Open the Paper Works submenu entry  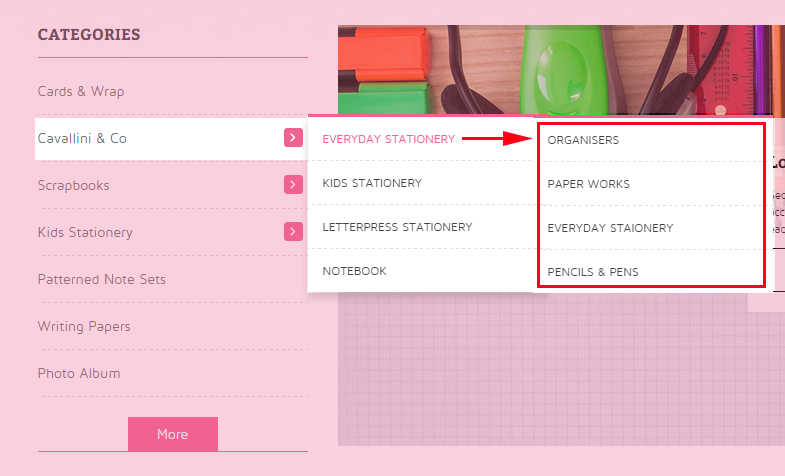coord(589,184)
